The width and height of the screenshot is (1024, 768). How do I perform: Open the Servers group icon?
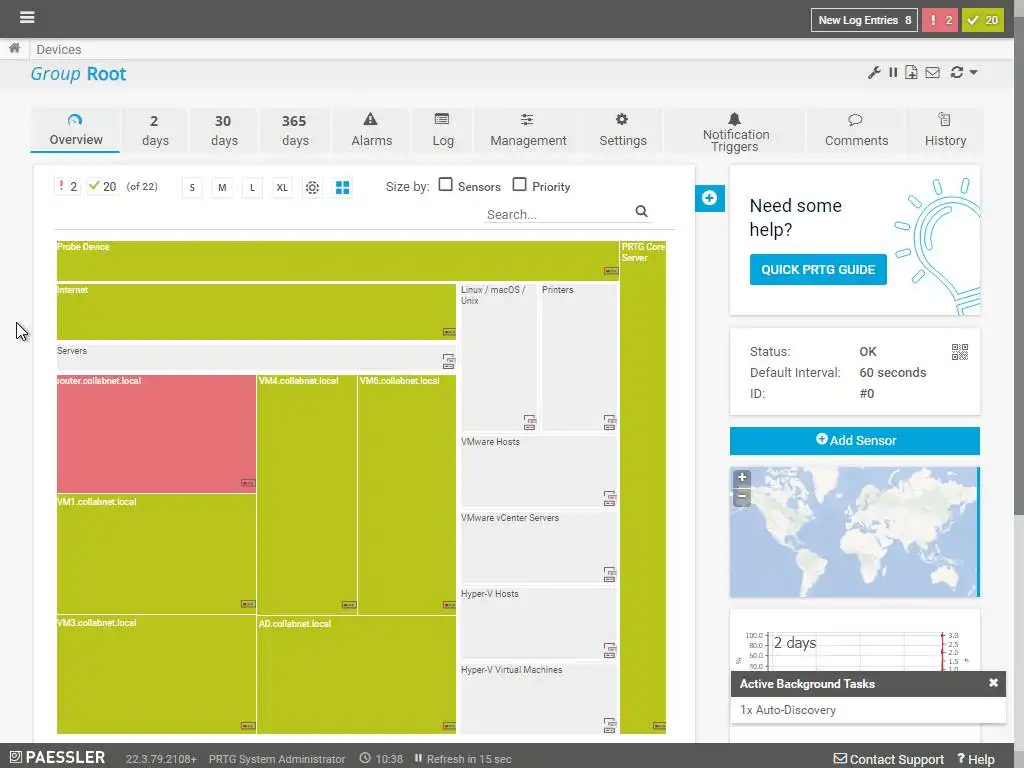pos(449,360)
